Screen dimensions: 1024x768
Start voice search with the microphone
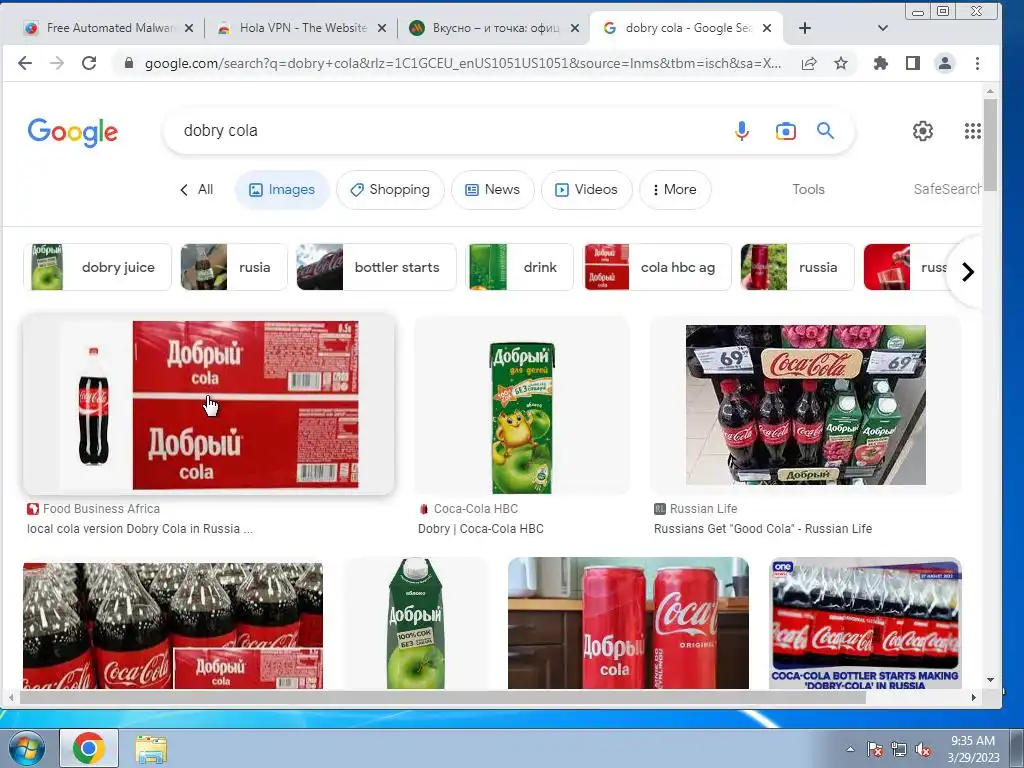click(x=741, y=131)
